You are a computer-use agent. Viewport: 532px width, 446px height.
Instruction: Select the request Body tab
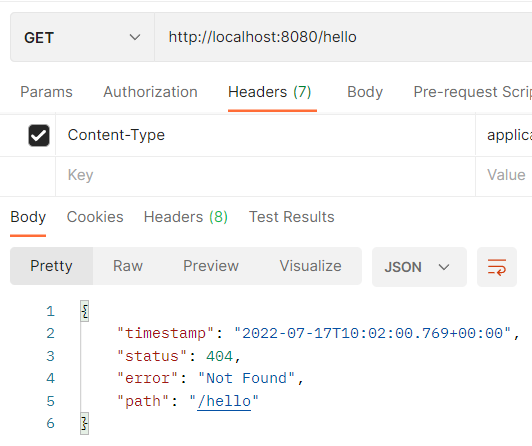[365, 92]
